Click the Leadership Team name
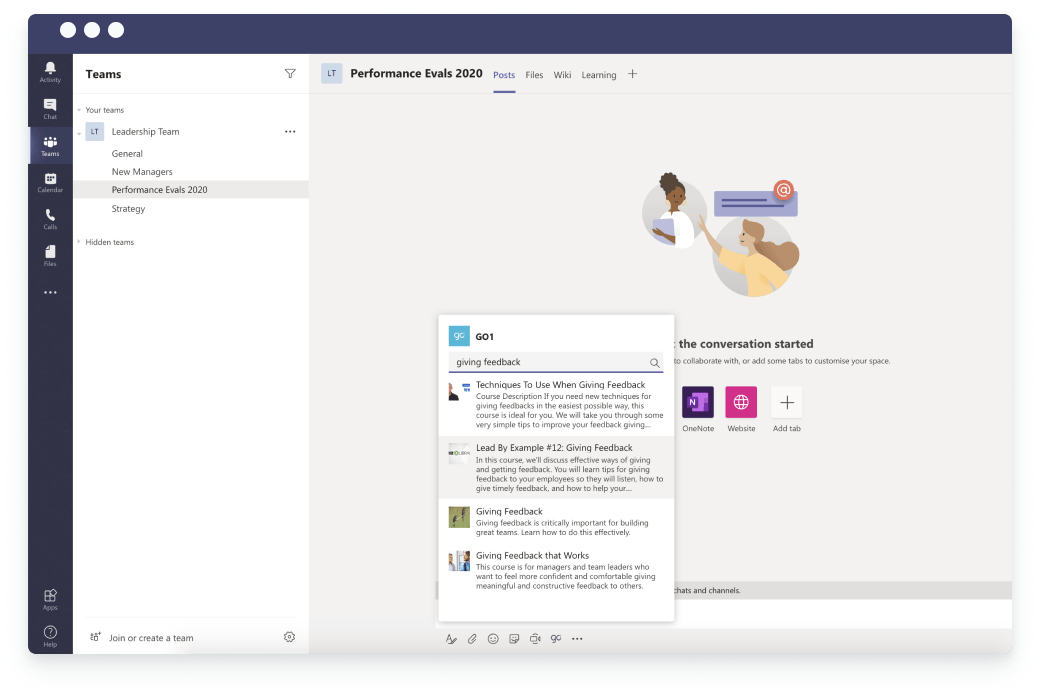Viewport: 1040px width, 696px height. click(x=145, y=131)
